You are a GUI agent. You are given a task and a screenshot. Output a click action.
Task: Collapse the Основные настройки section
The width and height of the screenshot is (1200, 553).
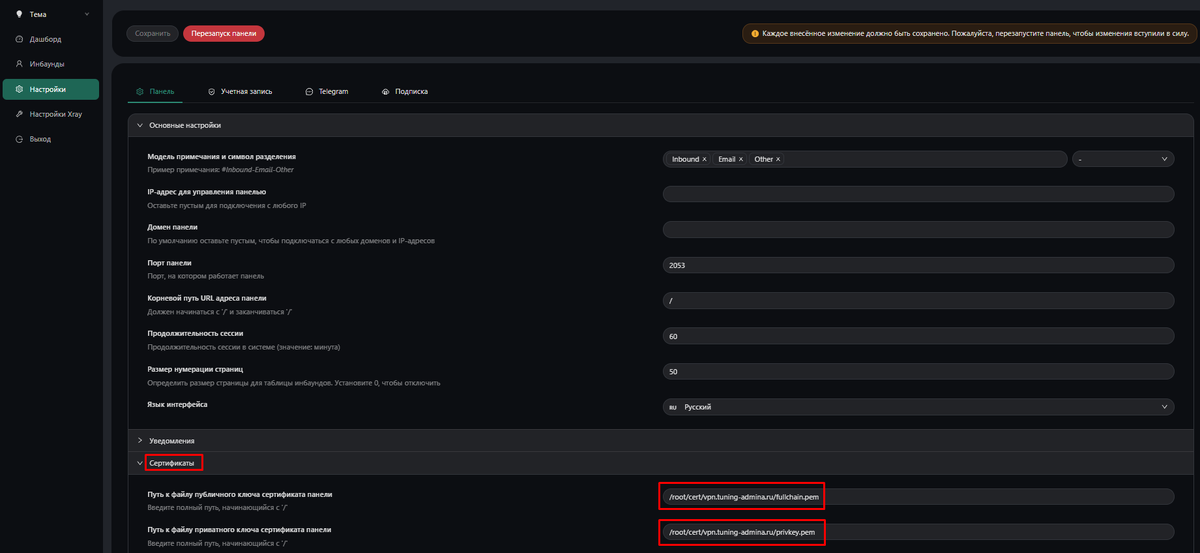point(140,126)
